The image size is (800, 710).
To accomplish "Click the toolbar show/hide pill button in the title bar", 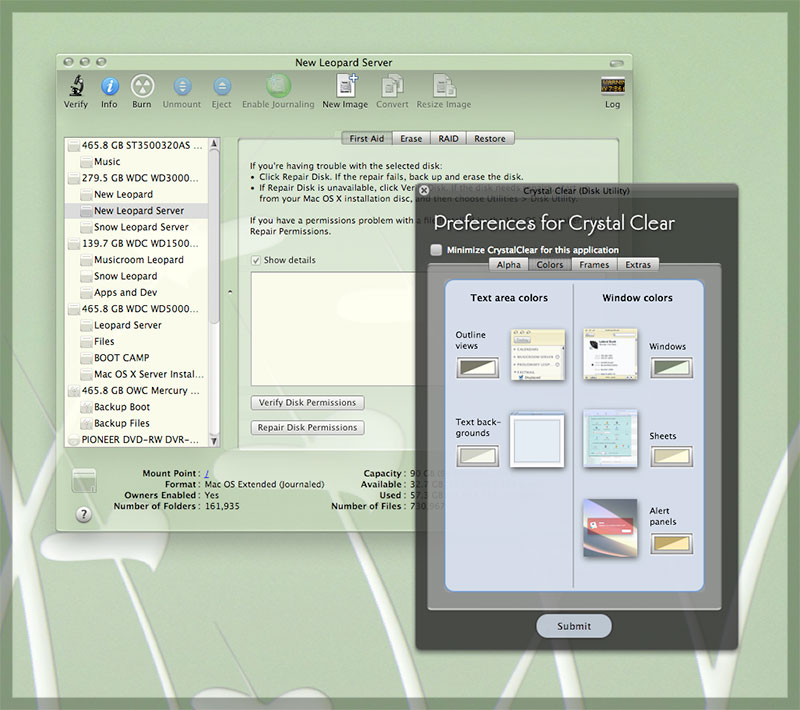I will tap(616, 63).
